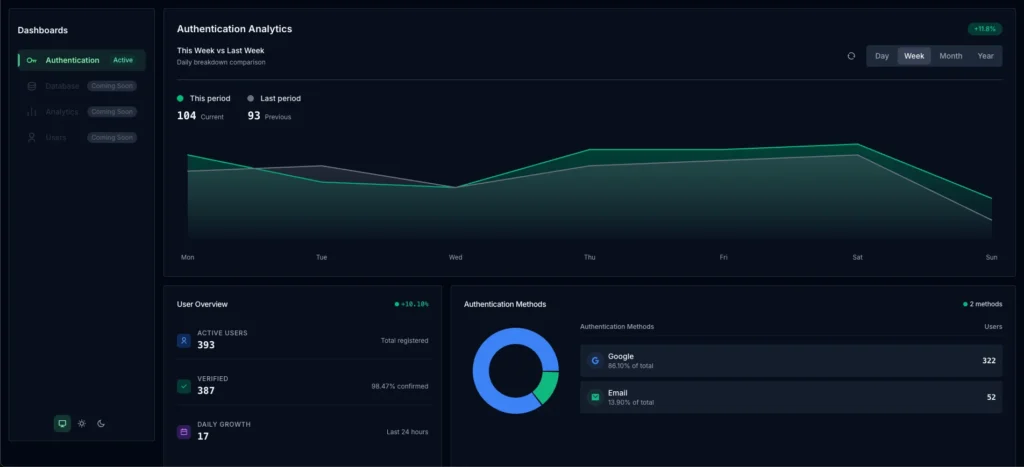Switch chart range to Month
1024x467 pixels.
pyautogui.click(x=951, y=56)
